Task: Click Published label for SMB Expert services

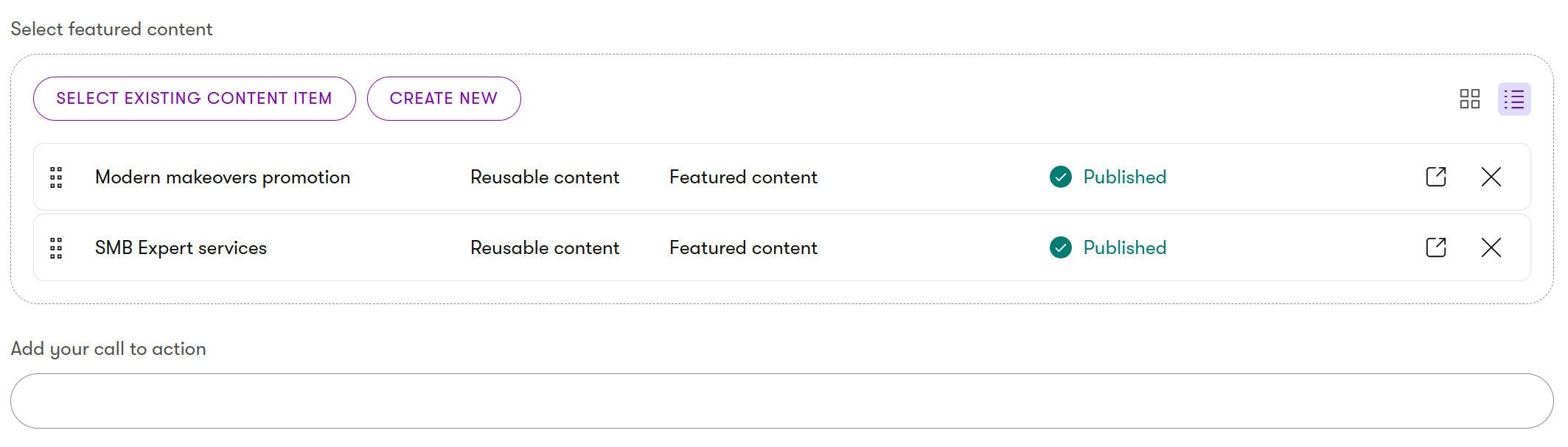Action: (x=1124, y=248)
